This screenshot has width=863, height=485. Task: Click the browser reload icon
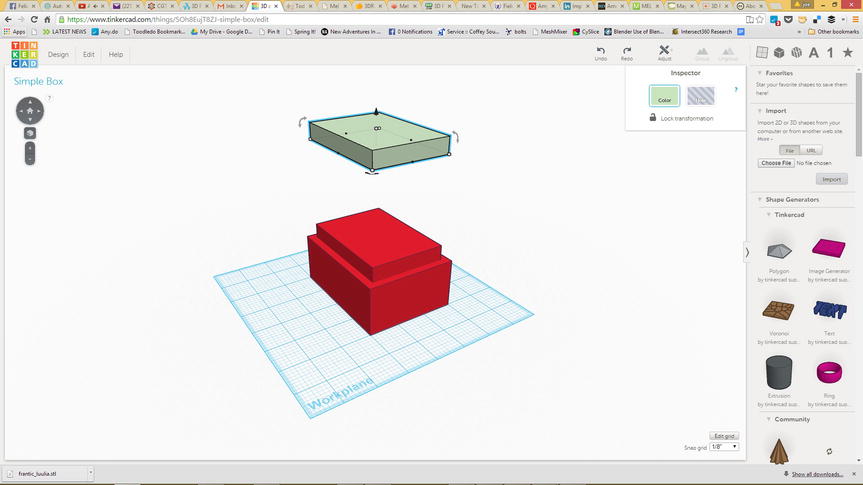[34, 19]
